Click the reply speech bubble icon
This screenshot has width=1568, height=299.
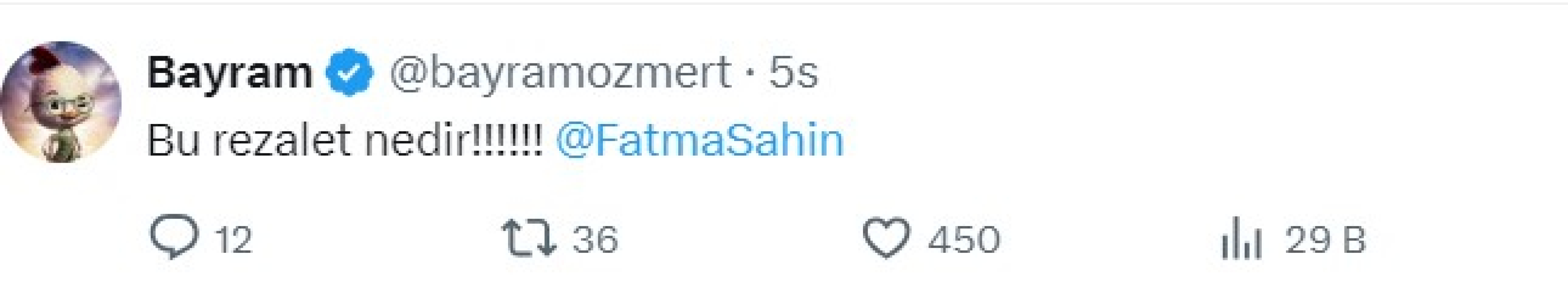point(174,237)
